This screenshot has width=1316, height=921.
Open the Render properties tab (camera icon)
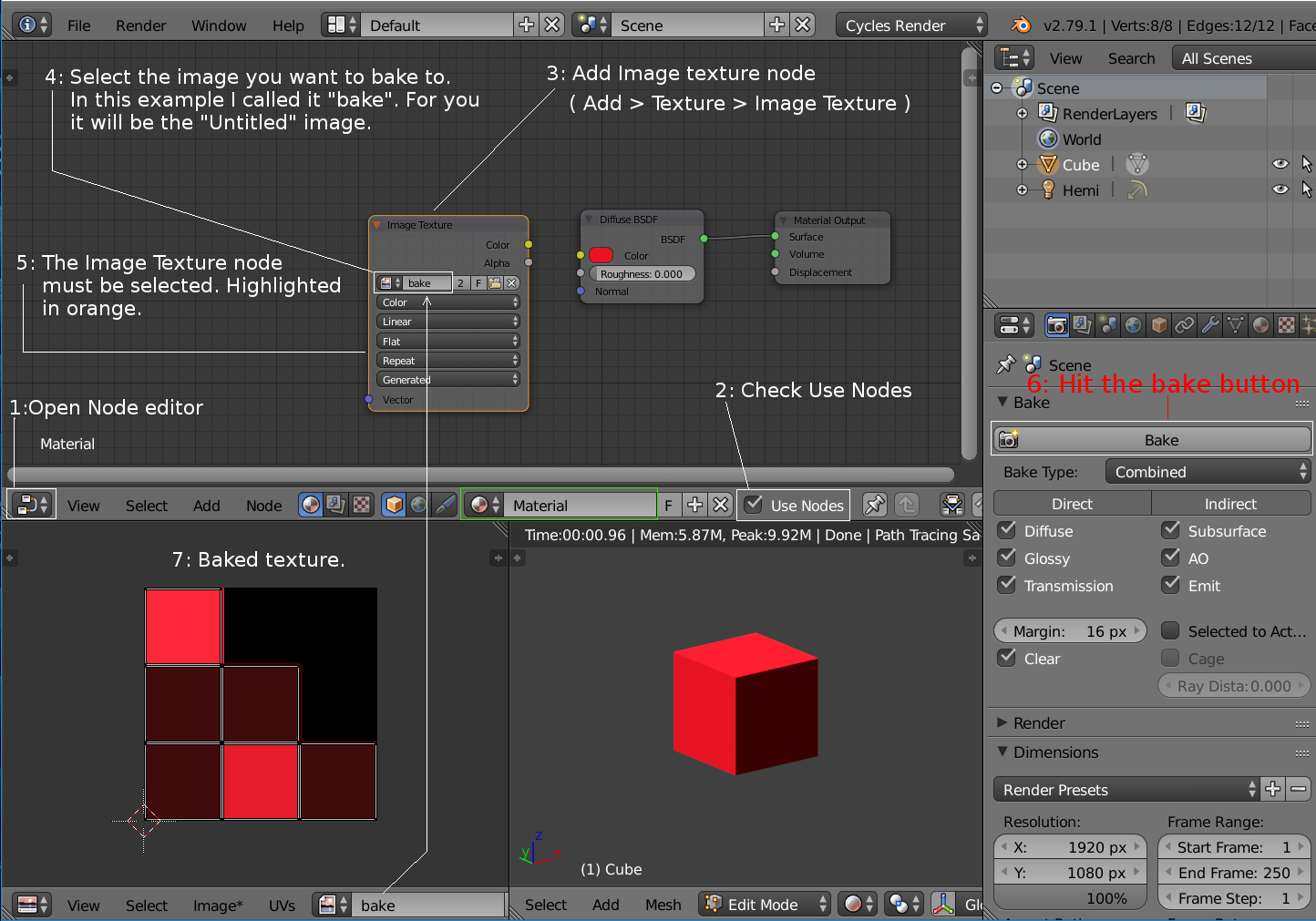(1057, 325)
